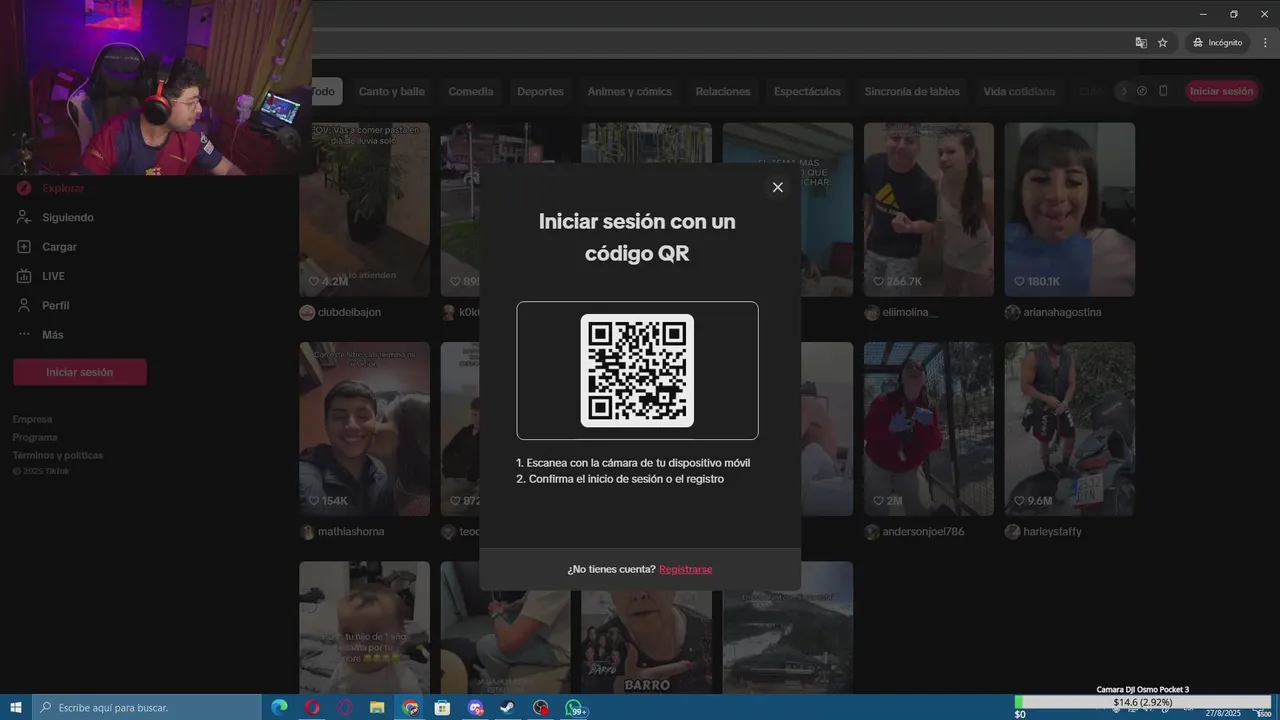
Task: Open the elimolina__ video with 266.7K likes
Action: click(x=929, y=210)
